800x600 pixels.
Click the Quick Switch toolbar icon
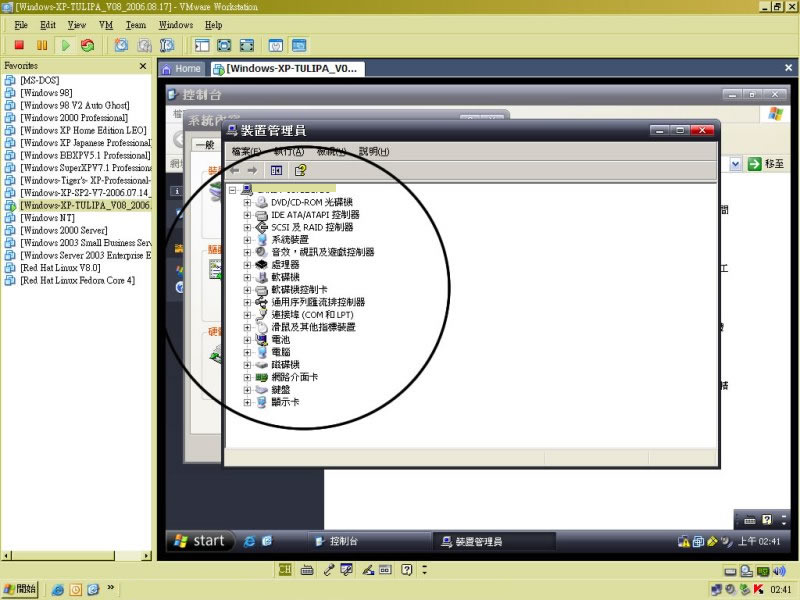coord(247,45)
